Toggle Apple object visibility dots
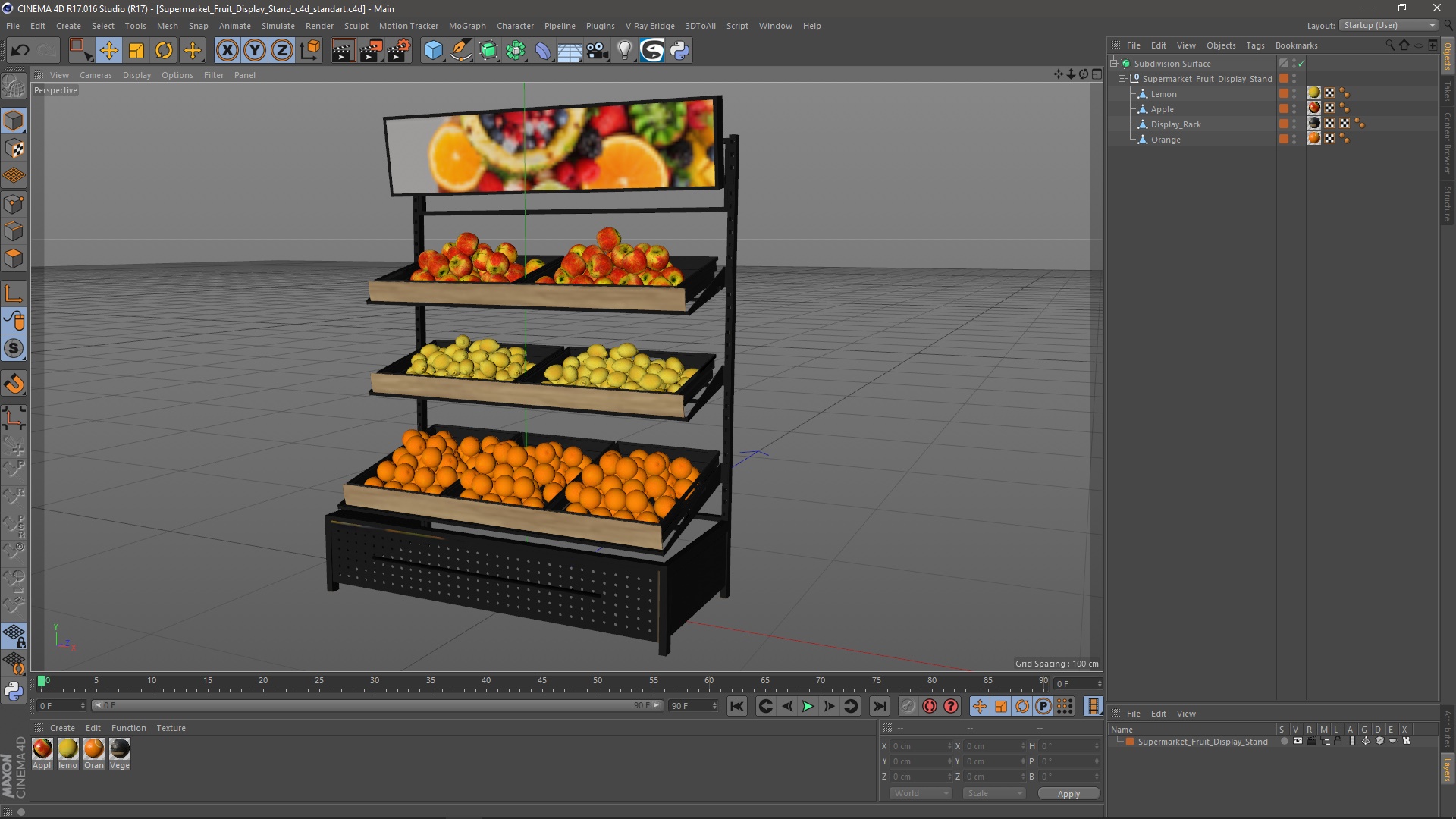Viewport: 1456px width, 819px height. coord(1294,109)
